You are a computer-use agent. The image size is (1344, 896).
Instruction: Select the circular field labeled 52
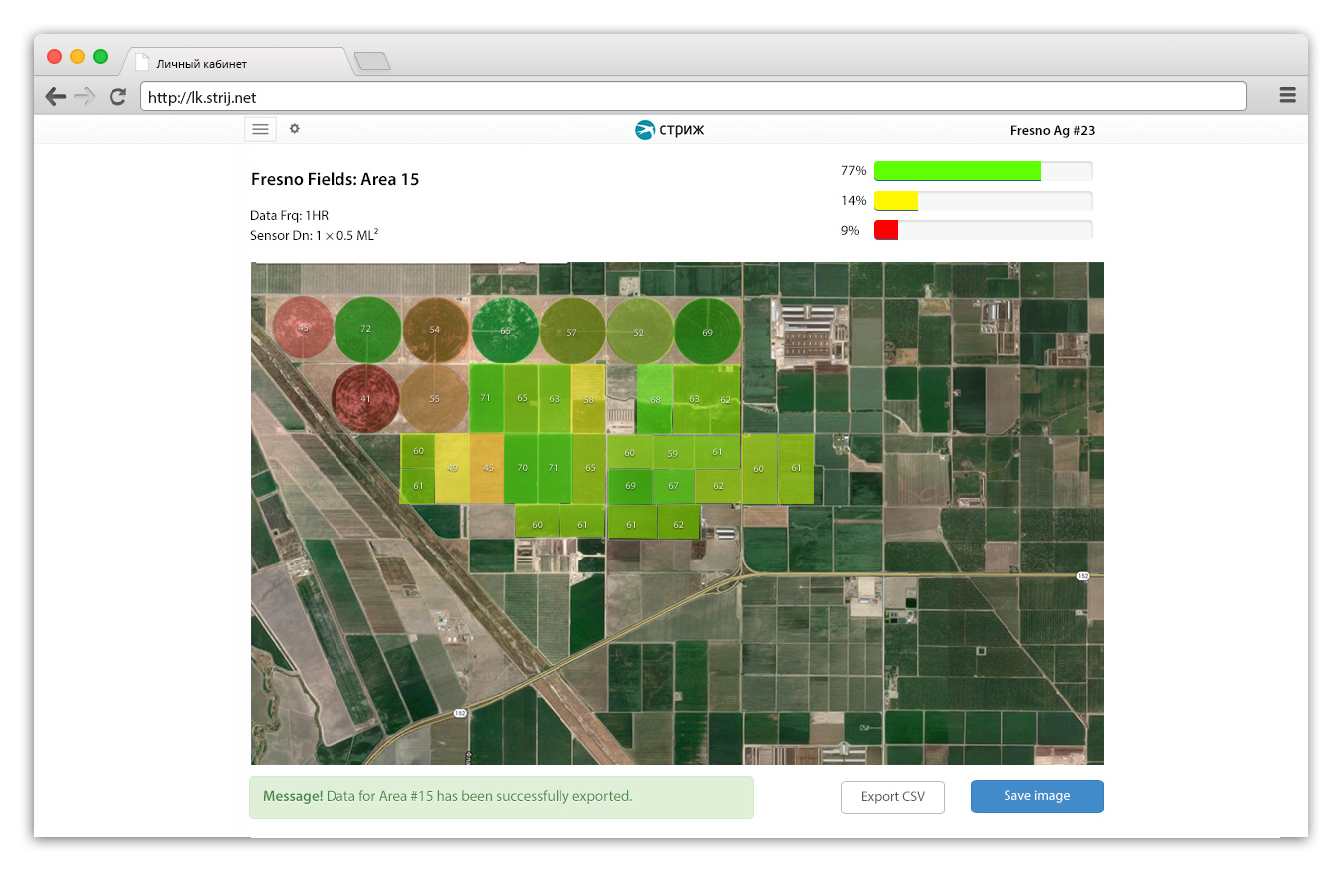point(639,331)
